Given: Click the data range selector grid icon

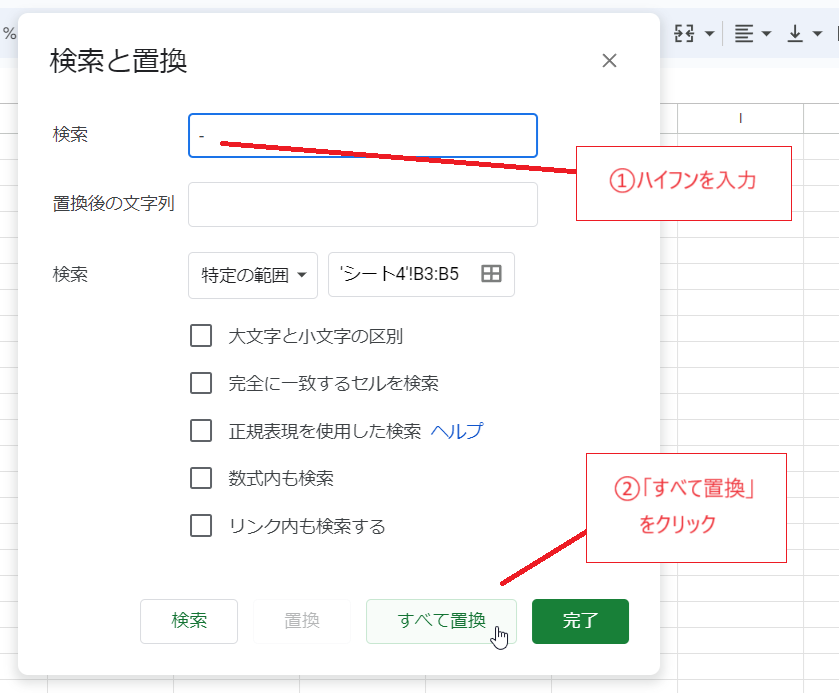Looking at the screenshot, I should pyautogui.click(x=491, y=273).
